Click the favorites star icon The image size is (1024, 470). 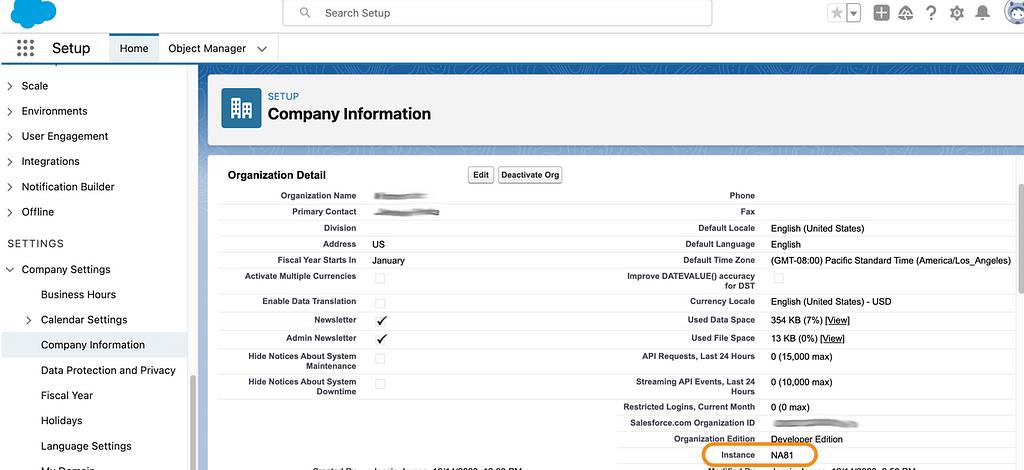(x=836, y=13)
